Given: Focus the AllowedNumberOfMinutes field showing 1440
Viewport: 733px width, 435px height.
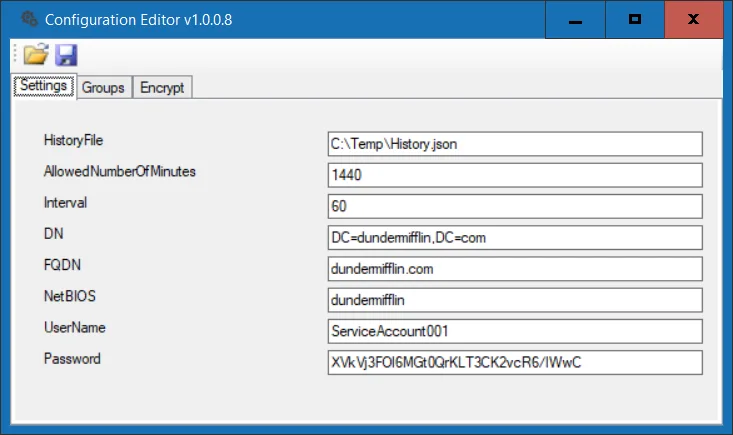Looking at the screenshot, I should 515,175.
